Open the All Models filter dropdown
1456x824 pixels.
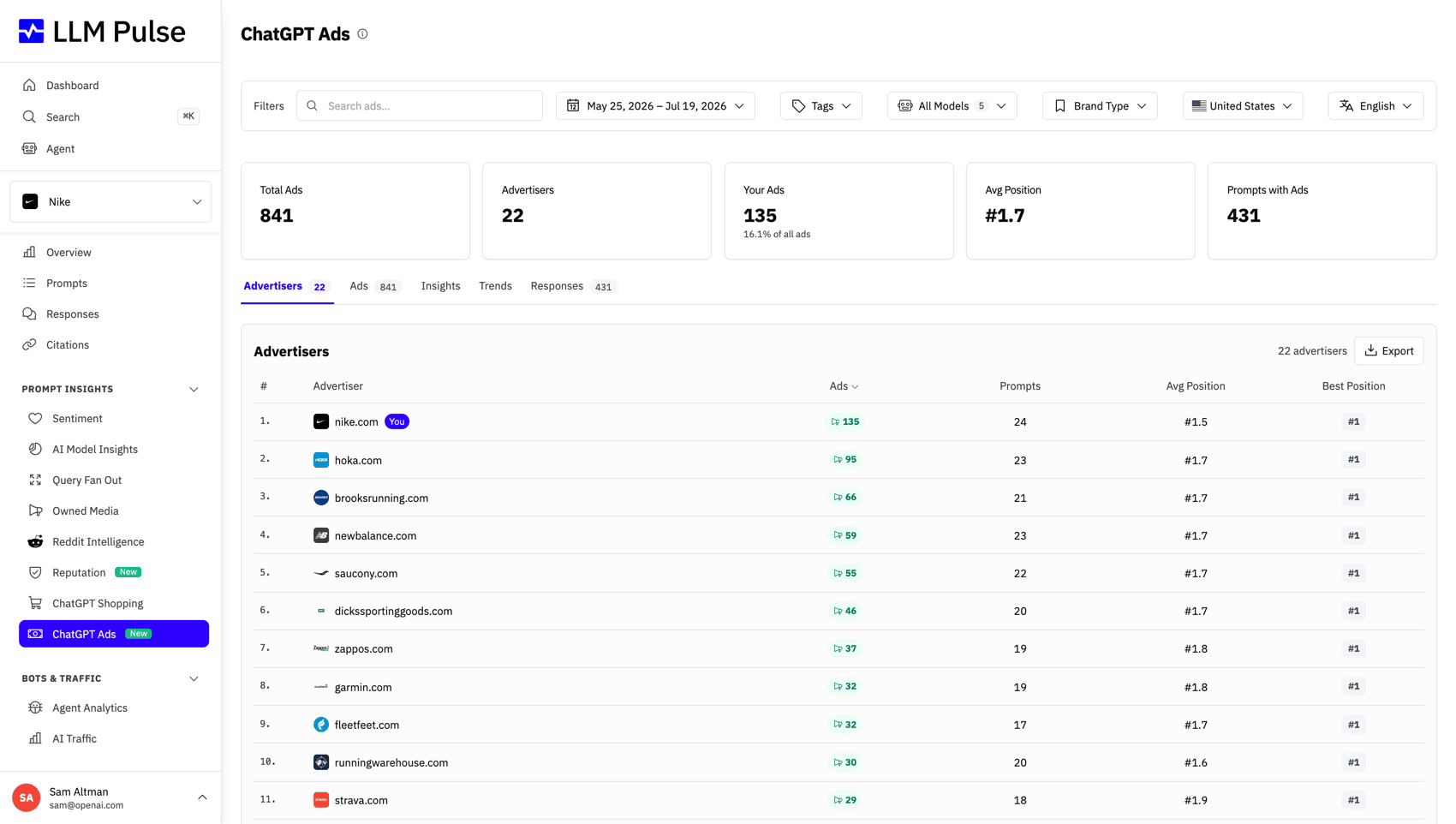coord(952,106)
